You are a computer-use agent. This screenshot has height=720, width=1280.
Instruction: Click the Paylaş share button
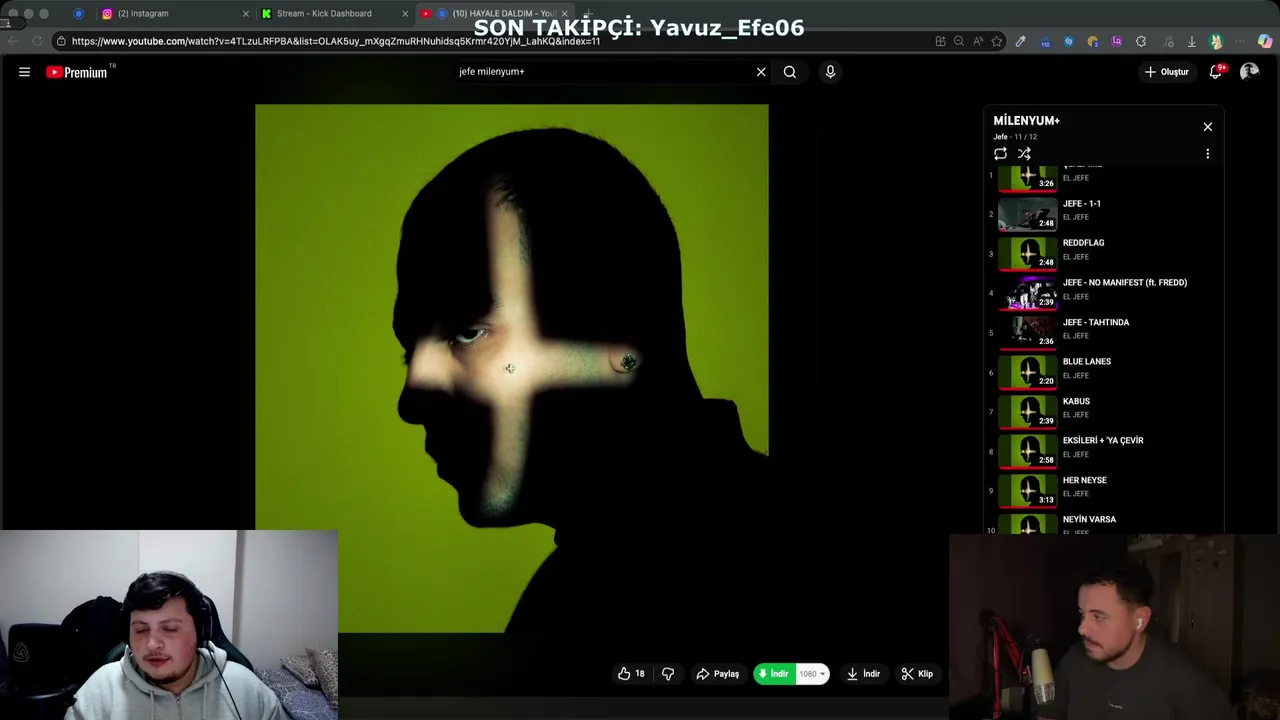pyautogui.click(x=718, y=674)
